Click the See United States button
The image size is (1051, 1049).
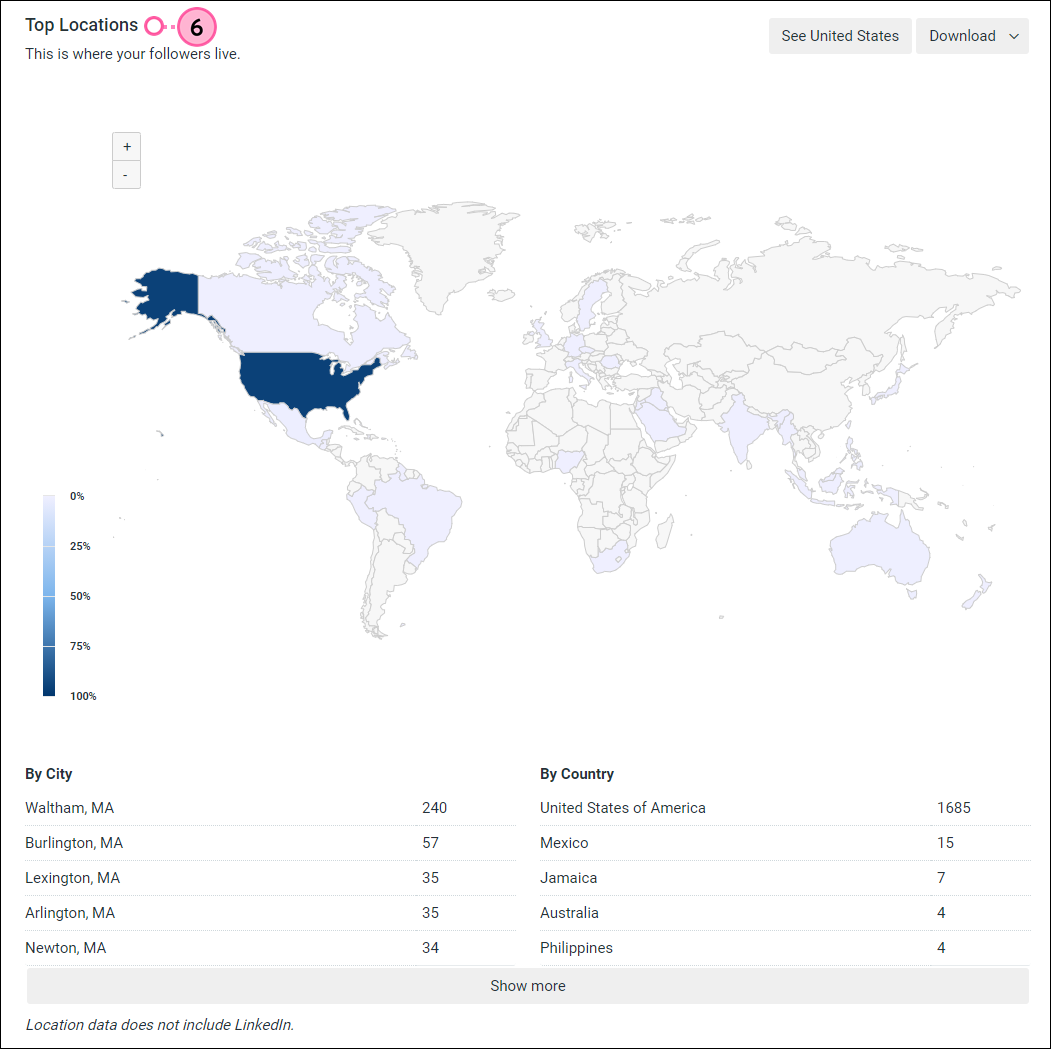pos(840,36)
